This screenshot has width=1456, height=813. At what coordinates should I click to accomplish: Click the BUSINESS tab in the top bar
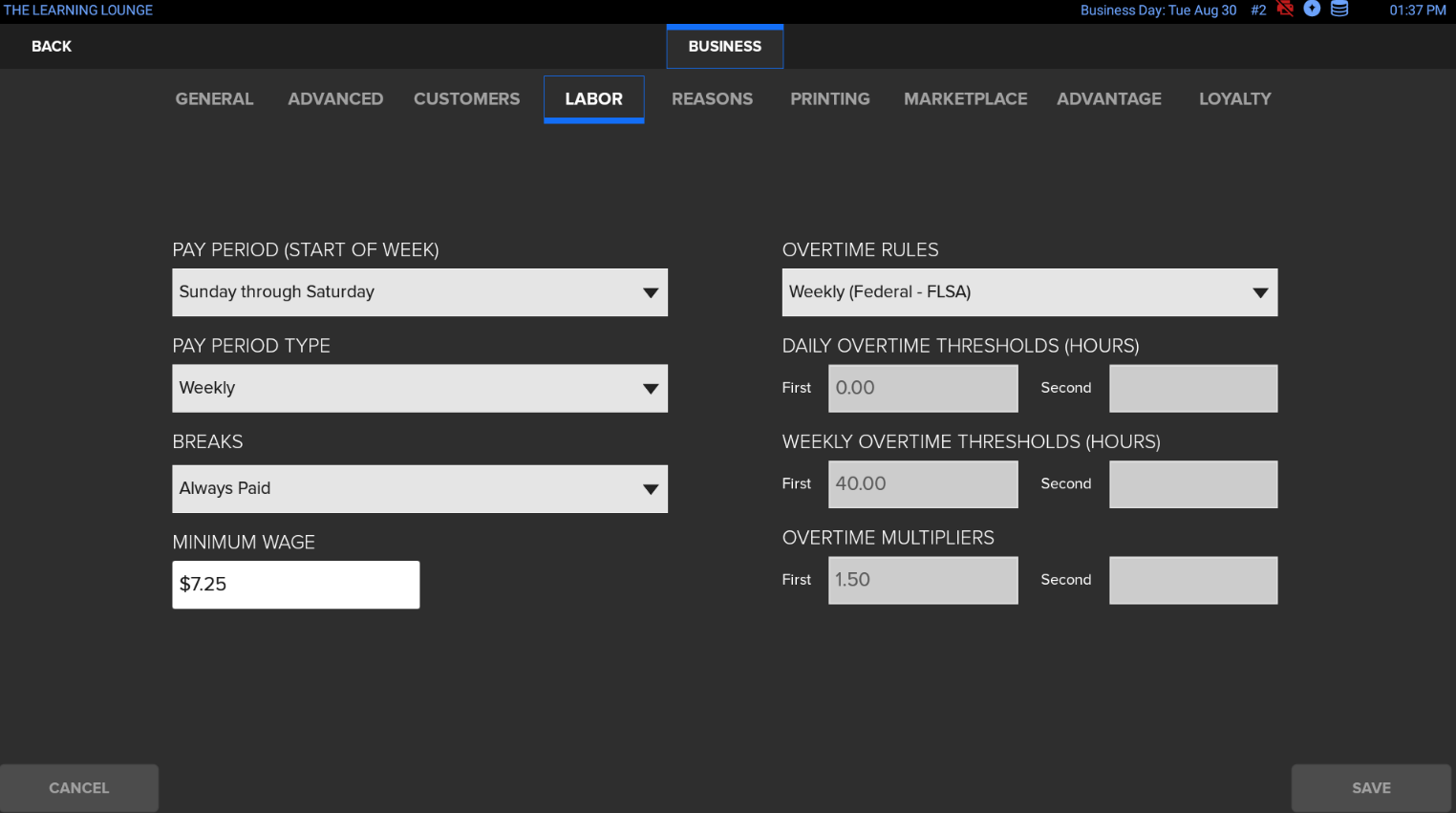[x=724, y=46]
